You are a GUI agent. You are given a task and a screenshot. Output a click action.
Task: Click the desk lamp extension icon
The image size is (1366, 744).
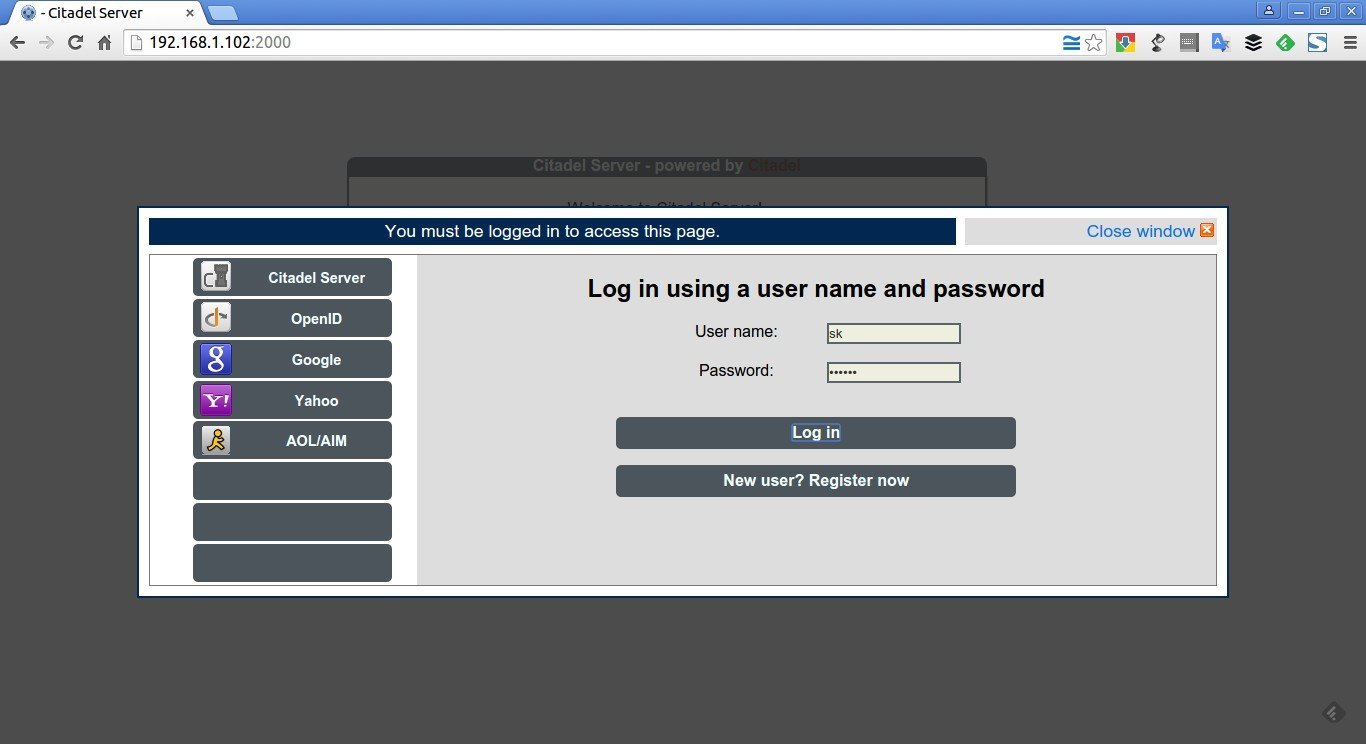1157,43
